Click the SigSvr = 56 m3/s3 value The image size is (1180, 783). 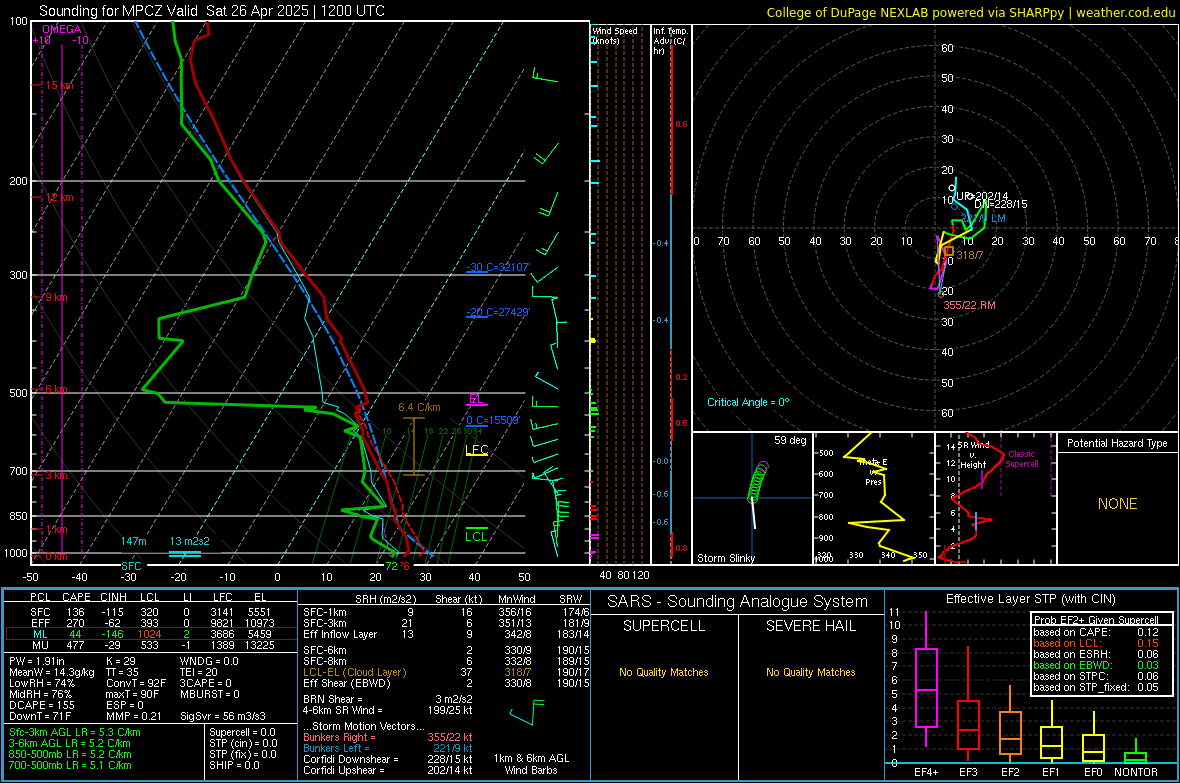click(x=221, y=716)
